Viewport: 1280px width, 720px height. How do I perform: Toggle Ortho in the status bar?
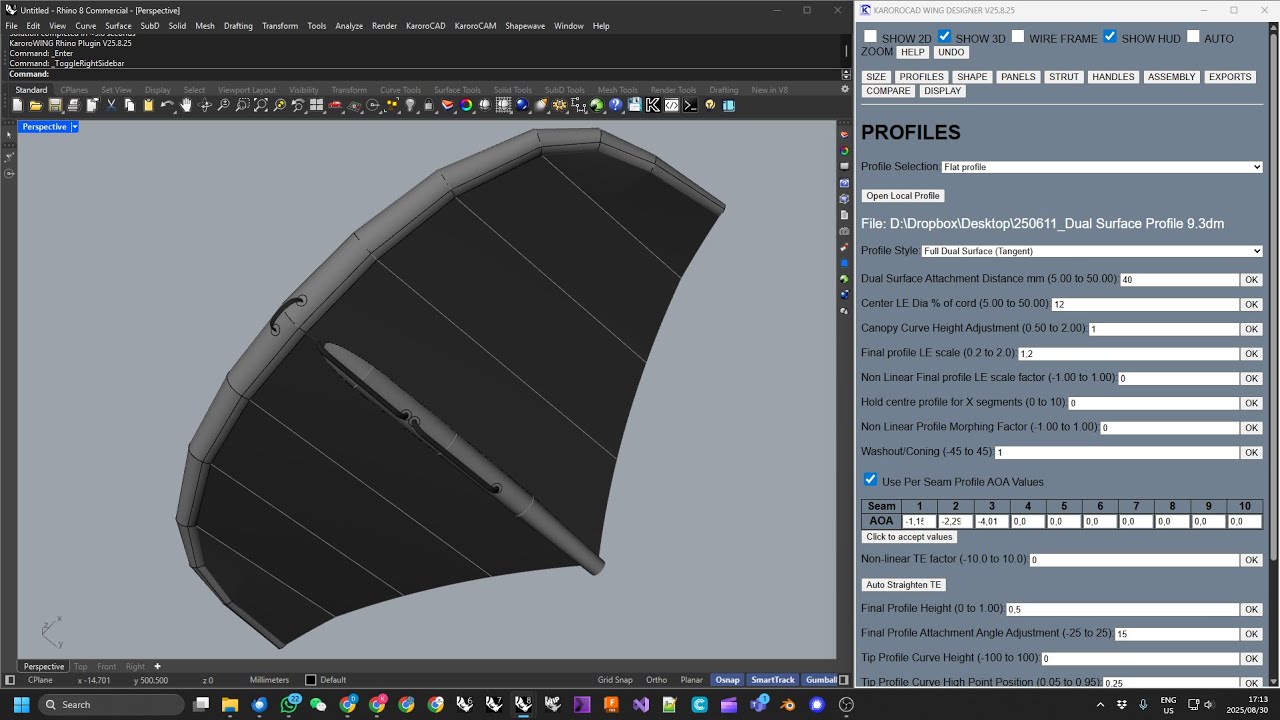pos(656,680)
